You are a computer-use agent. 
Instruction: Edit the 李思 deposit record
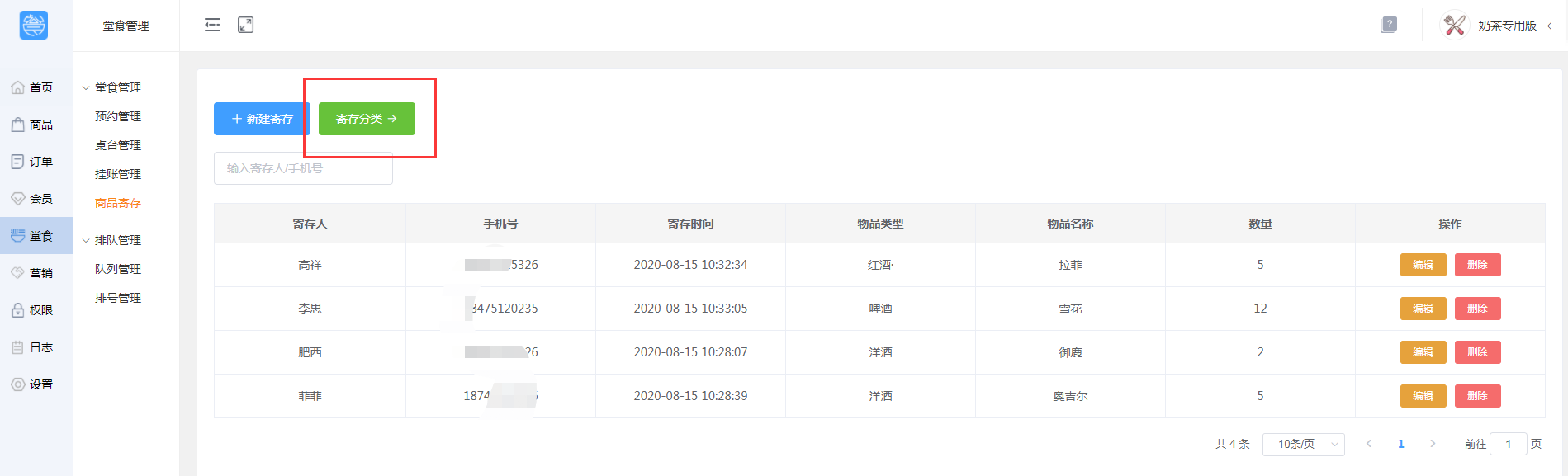tap(1423, 309)
